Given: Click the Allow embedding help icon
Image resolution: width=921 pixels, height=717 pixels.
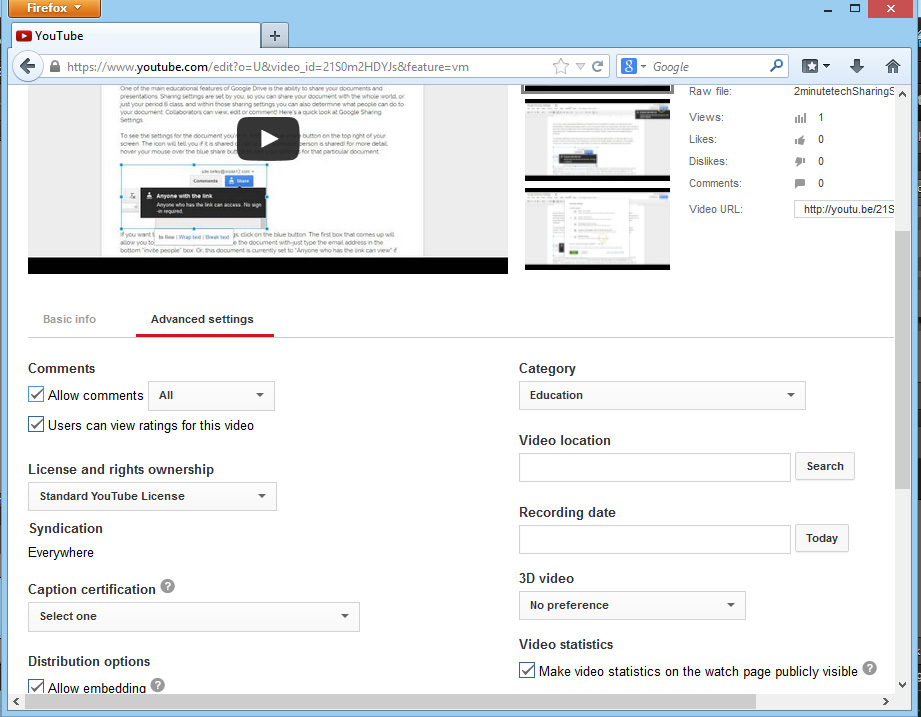Looking at the screenshot, I should pyautogui.click(x=157, y=685).
